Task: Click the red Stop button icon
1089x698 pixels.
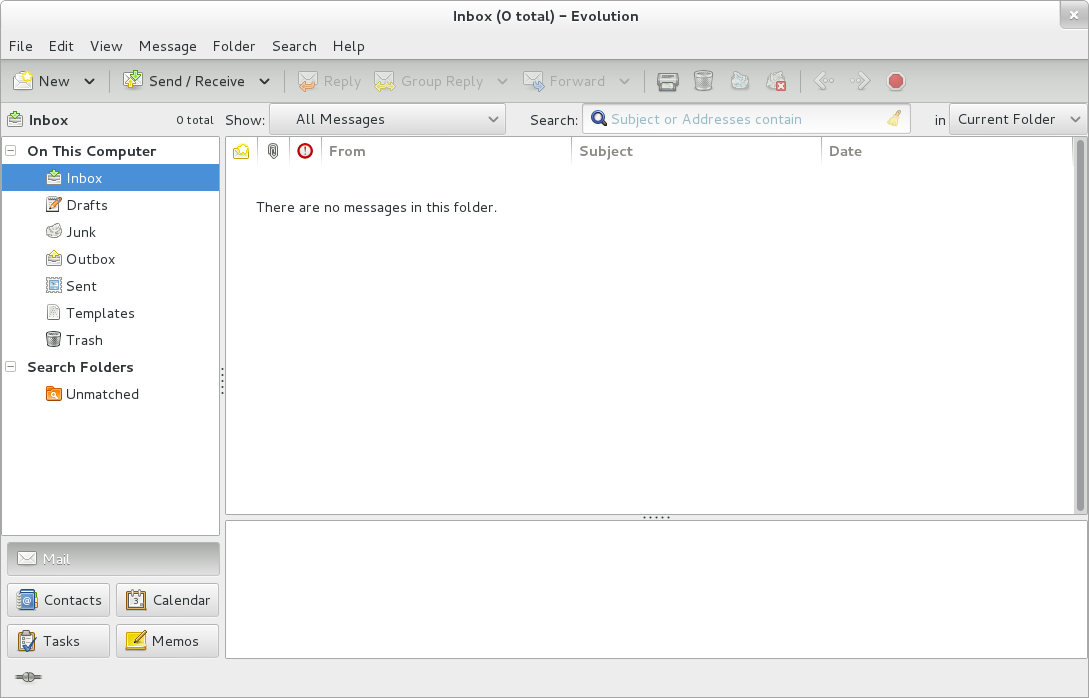Action: tap(896, 82)
